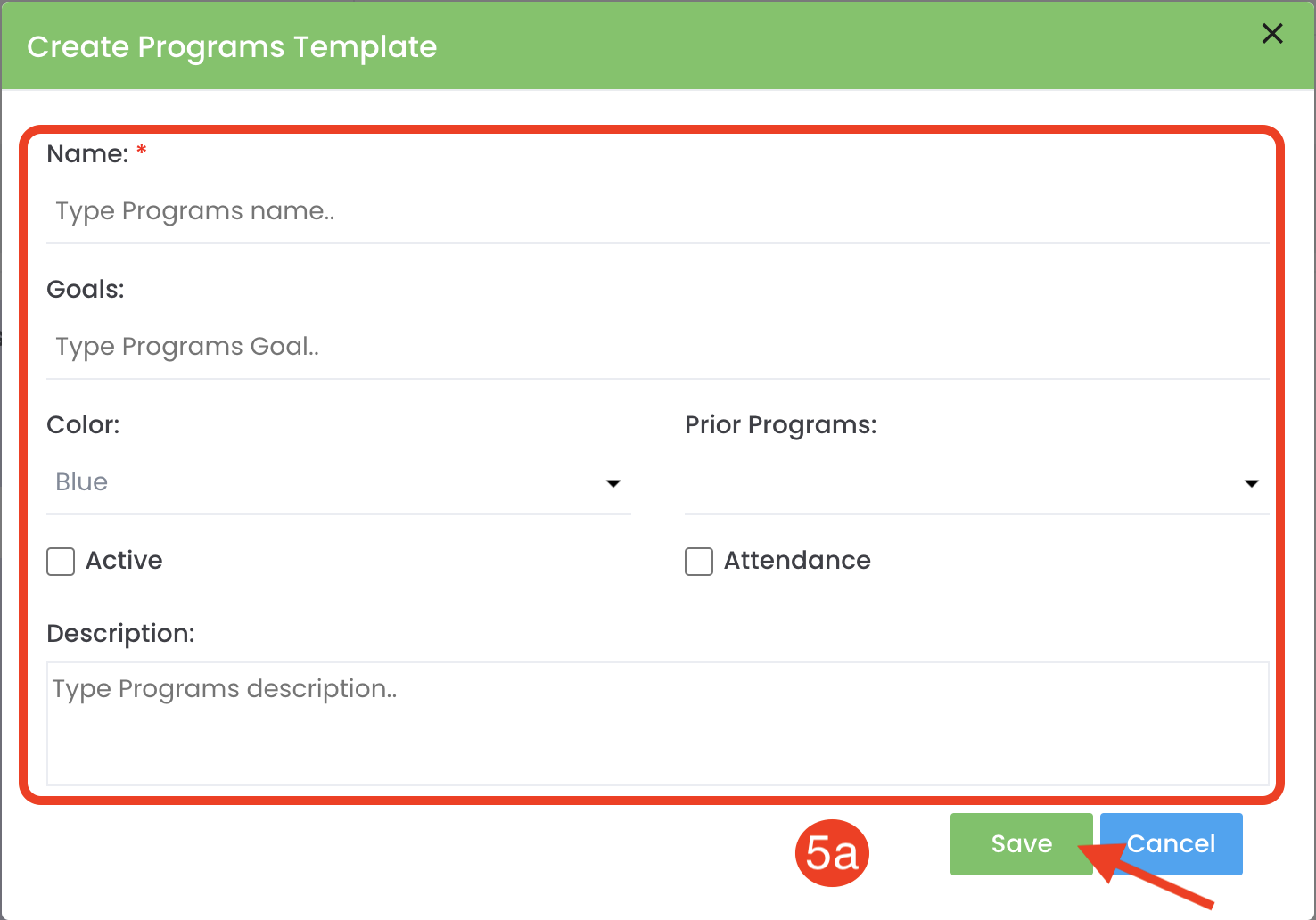Click the red 5a step marker
Screen dimensions: 1316x920
(832, 853)
